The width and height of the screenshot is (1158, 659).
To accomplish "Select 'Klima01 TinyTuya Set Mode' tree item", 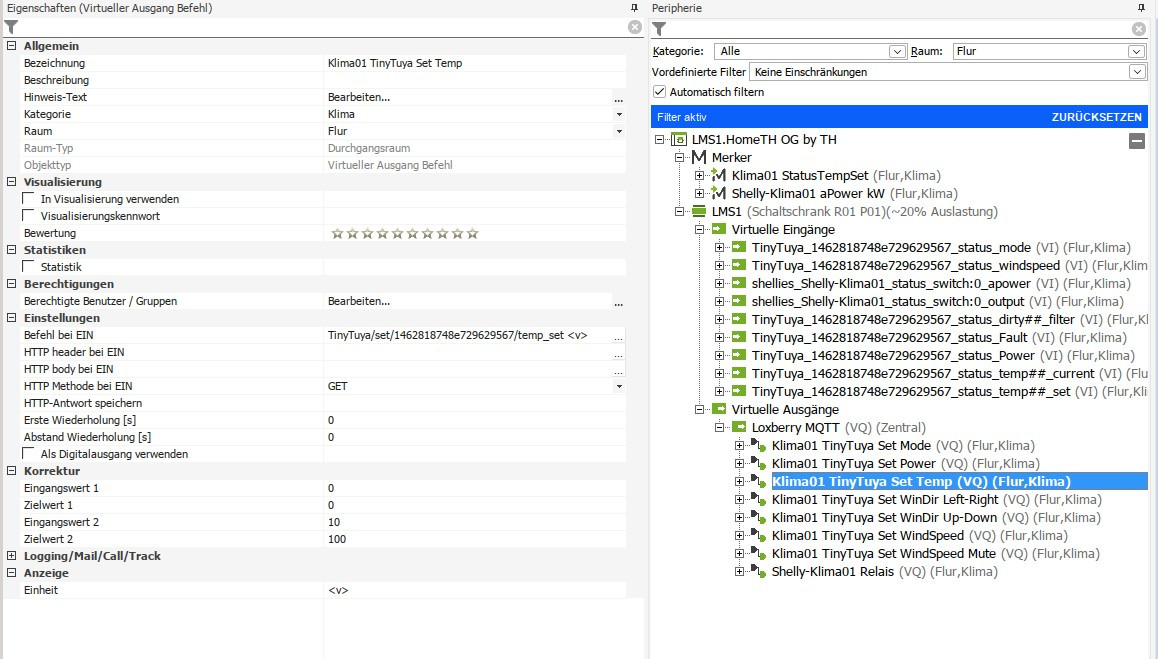I will click(851, 446).
